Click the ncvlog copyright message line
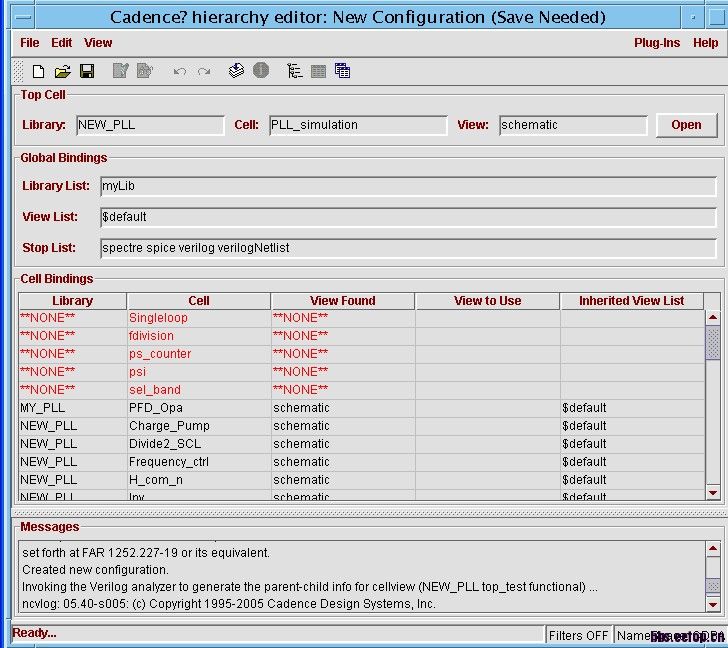This screenshot has height=648, width=728. (229, 604)
